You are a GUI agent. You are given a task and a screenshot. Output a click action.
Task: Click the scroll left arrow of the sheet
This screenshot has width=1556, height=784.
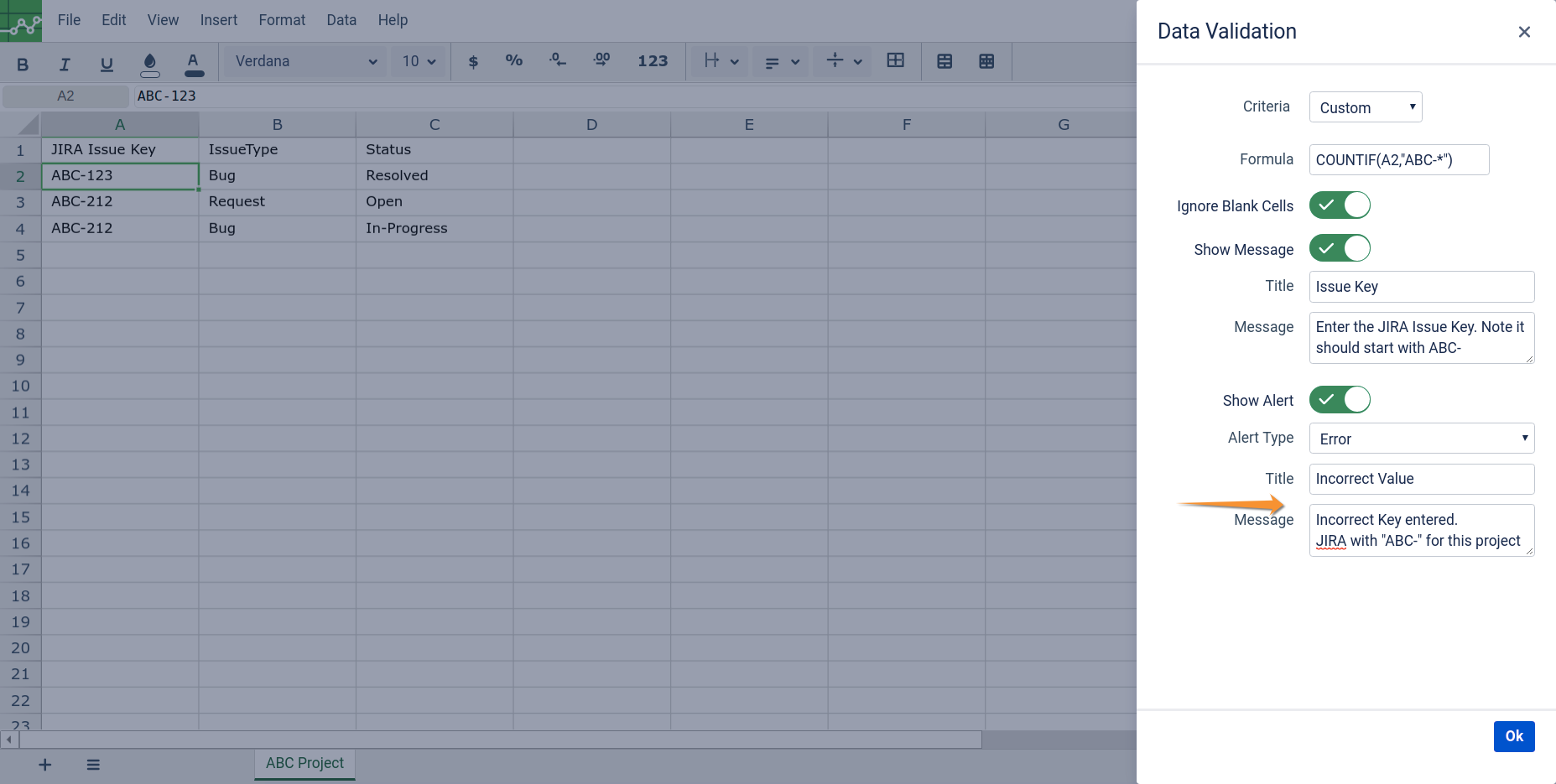coord(9,740)
